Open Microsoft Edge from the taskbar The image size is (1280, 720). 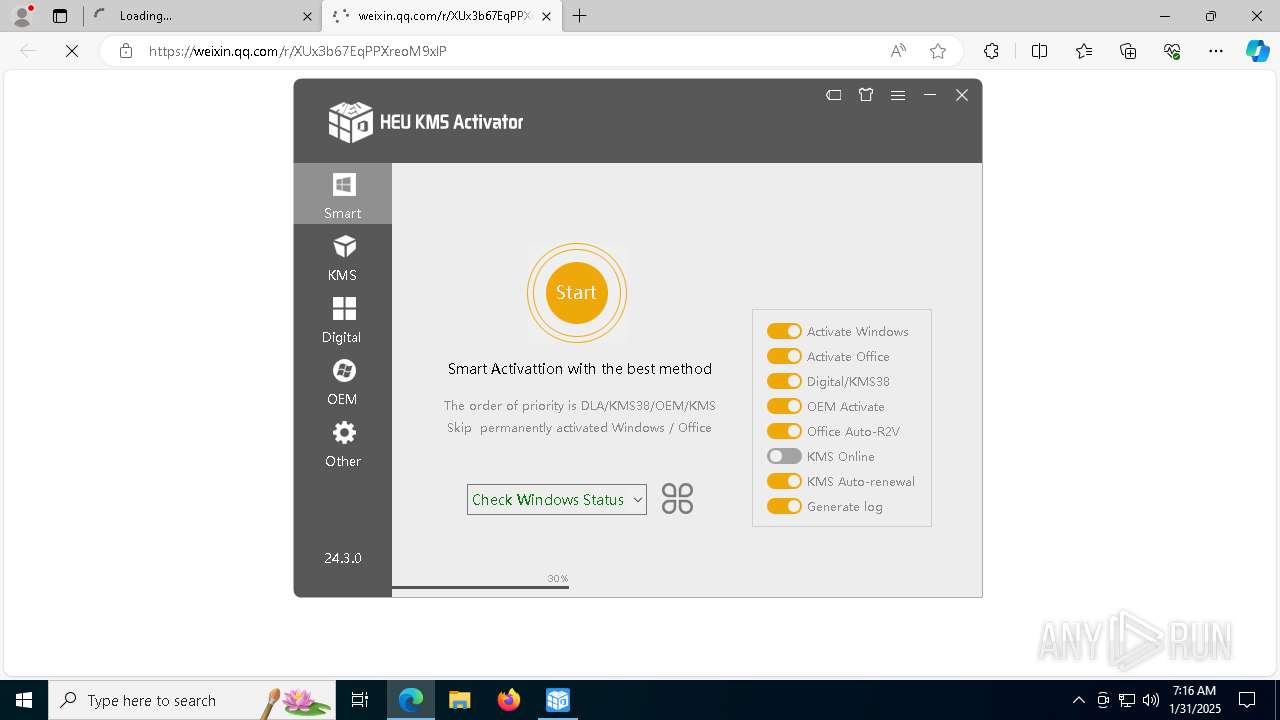(411, 700)
